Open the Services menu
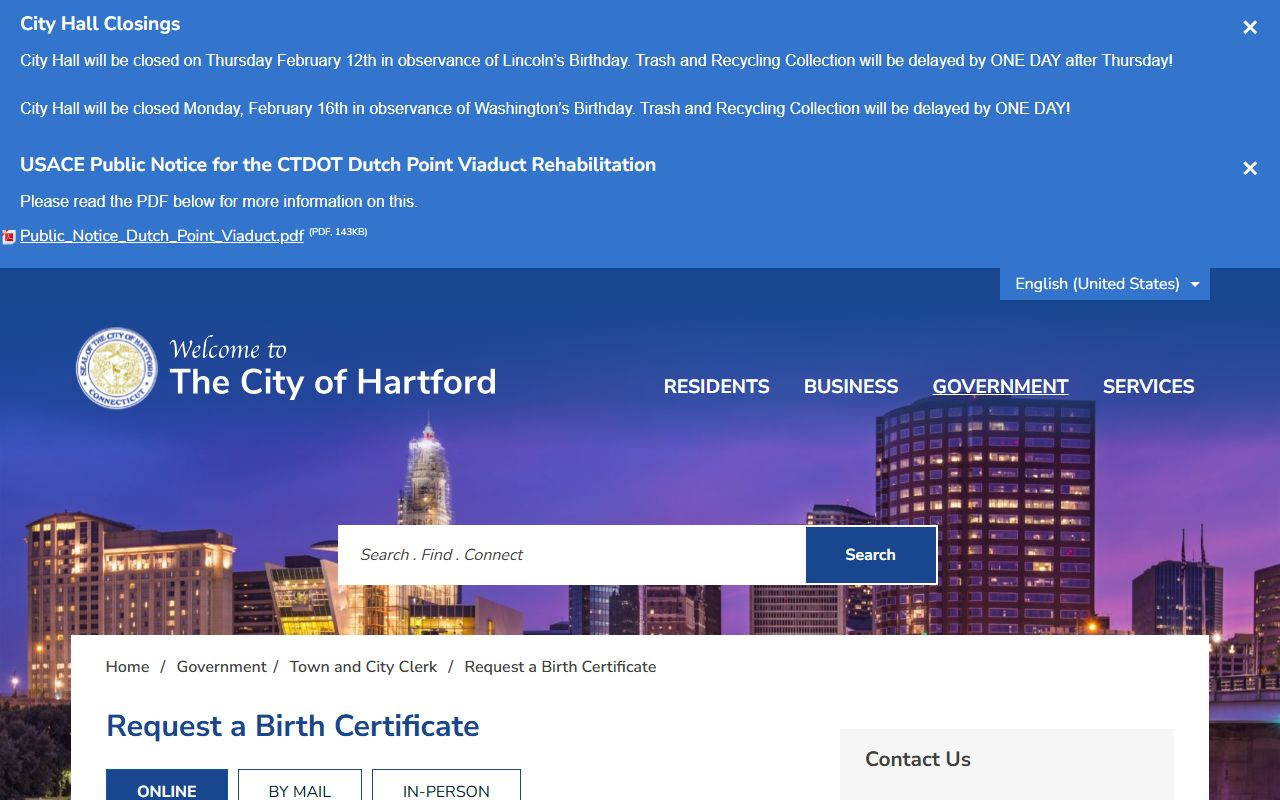The height and width of the screenshot is (800, 1280). click(1148, 386)
